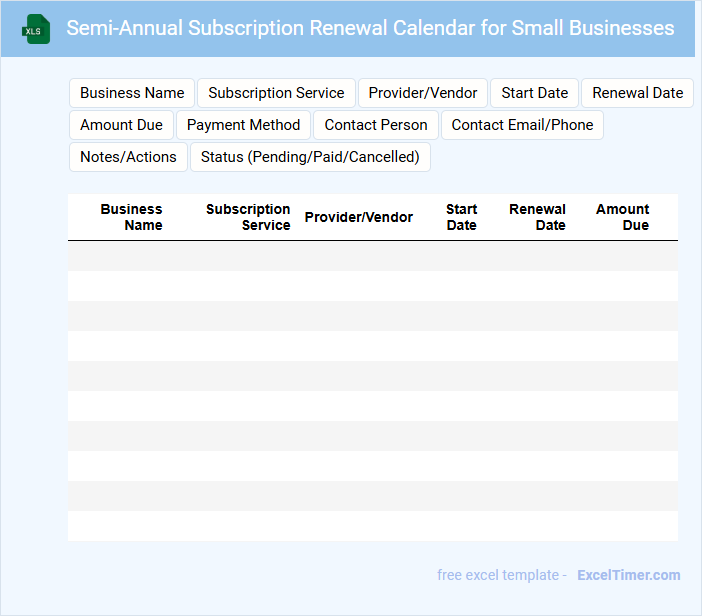702x616 pixels.
Task: Click the Subscription Service column header
Action: pos(248,217)
